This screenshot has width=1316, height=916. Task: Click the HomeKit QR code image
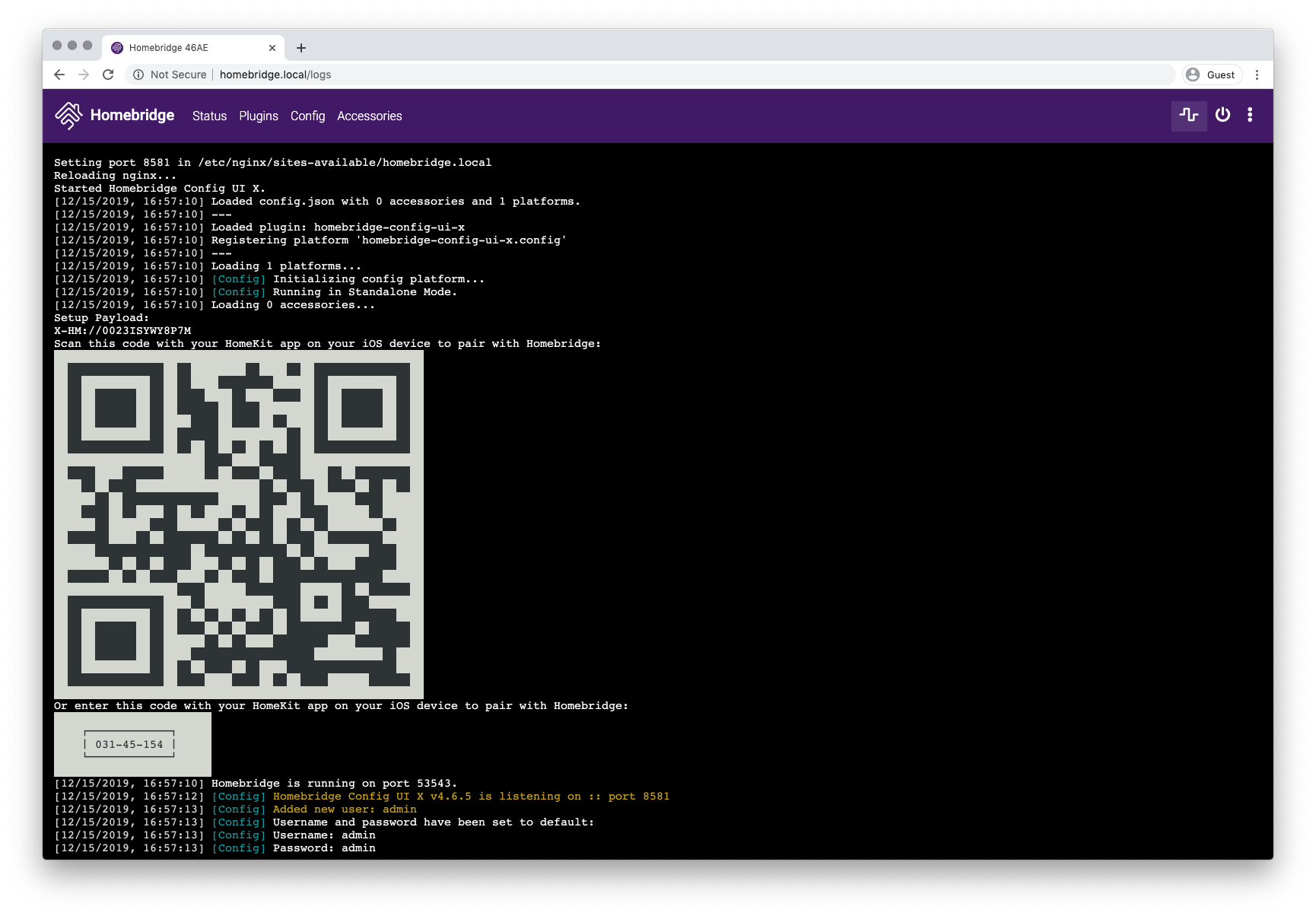tap(239, 524)
